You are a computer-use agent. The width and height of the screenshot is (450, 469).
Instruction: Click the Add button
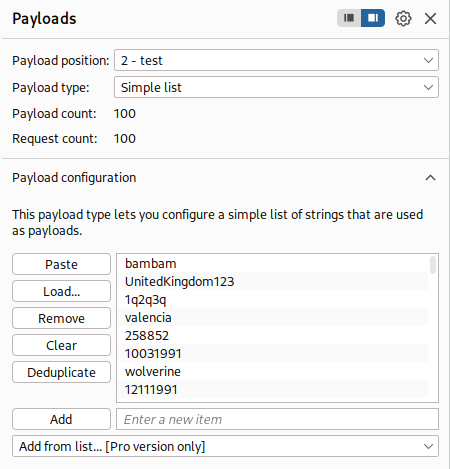click(61, 419)
